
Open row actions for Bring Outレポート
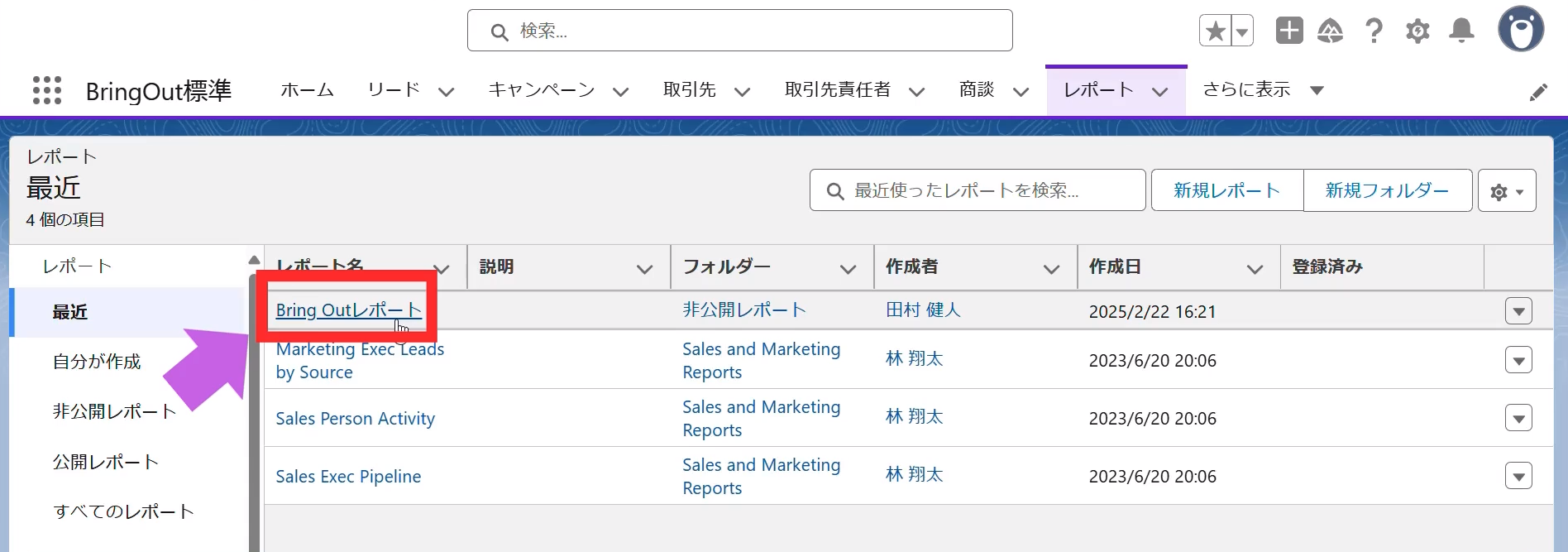tap(1518, 311)
